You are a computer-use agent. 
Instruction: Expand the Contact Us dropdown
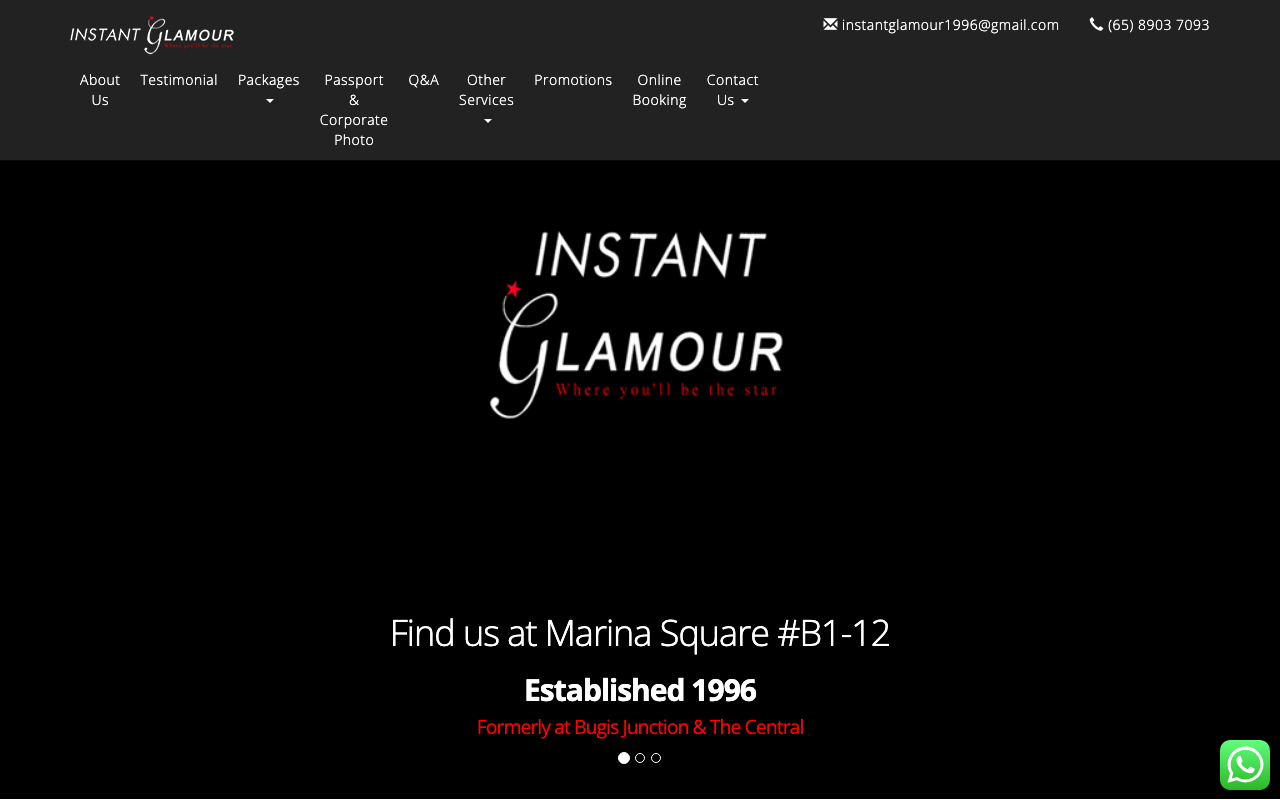click(x=733, y=90)
